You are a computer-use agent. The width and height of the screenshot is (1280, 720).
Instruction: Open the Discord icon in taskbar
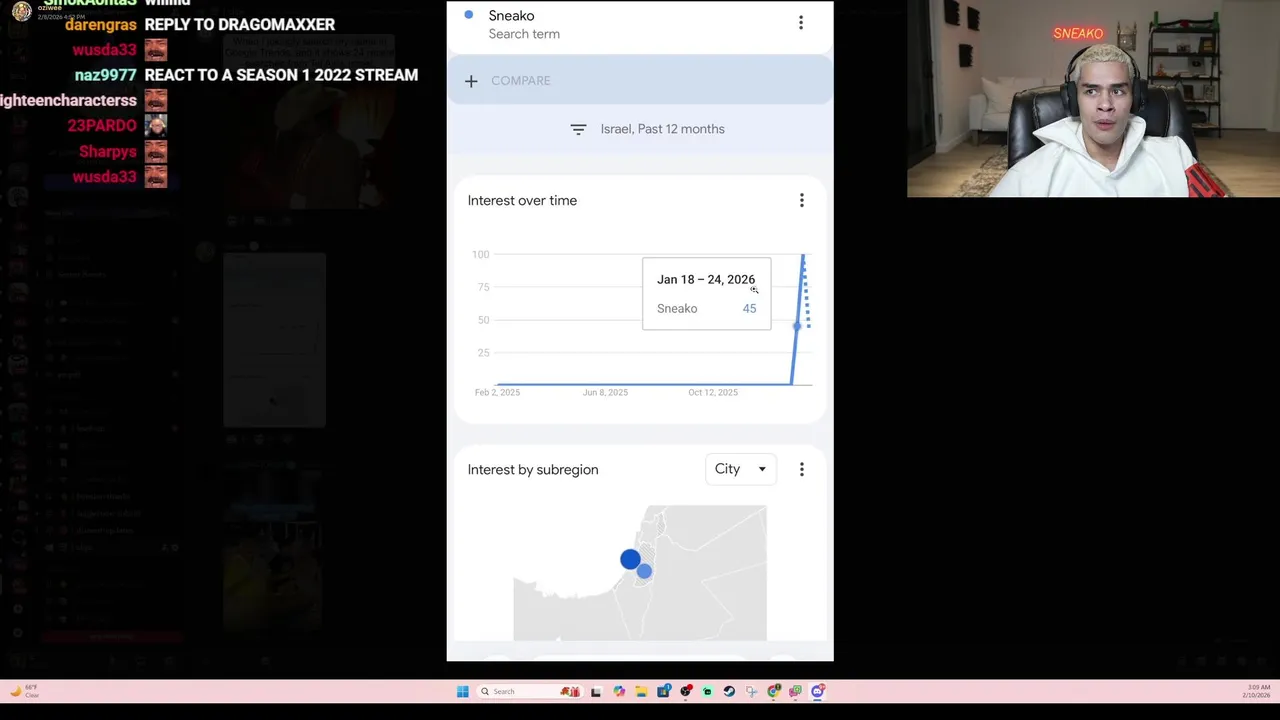tap(818, 691)
